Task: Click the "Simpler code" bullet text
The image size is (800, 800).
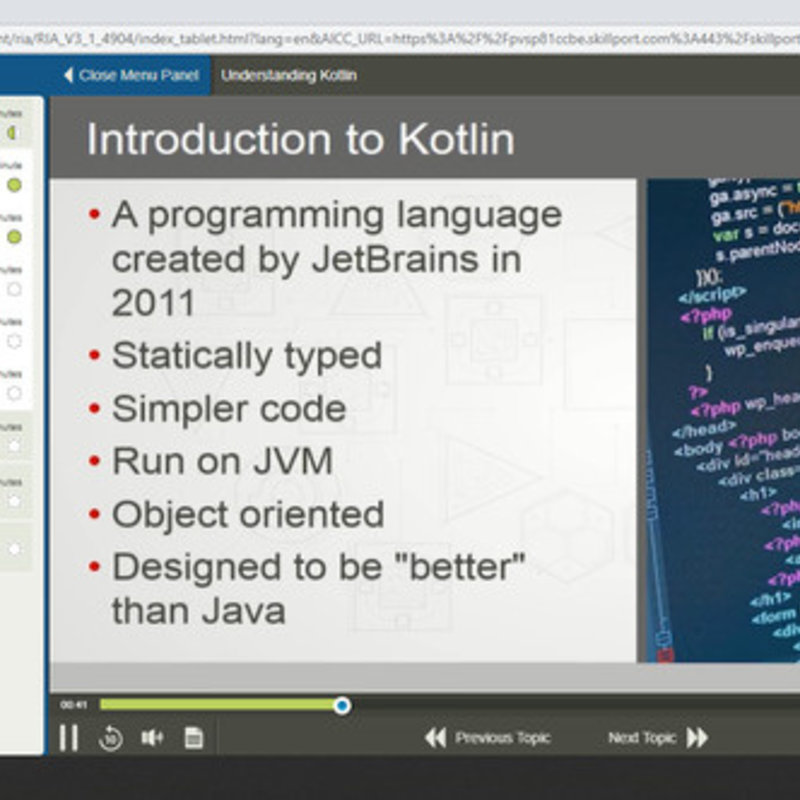Action: (x=229, y=409)
